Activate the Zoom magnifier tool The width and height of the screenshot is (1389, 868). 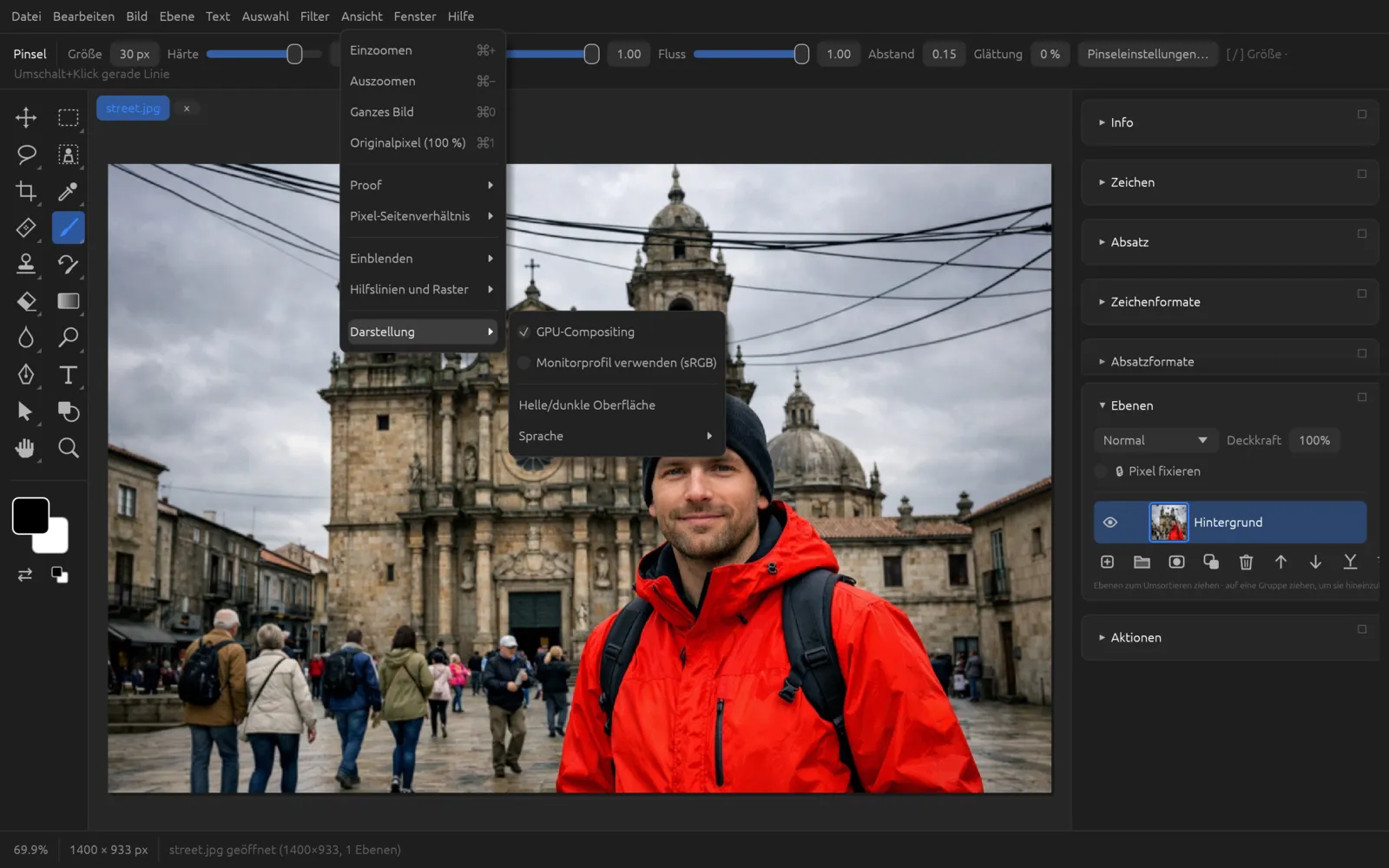[68, 448]
